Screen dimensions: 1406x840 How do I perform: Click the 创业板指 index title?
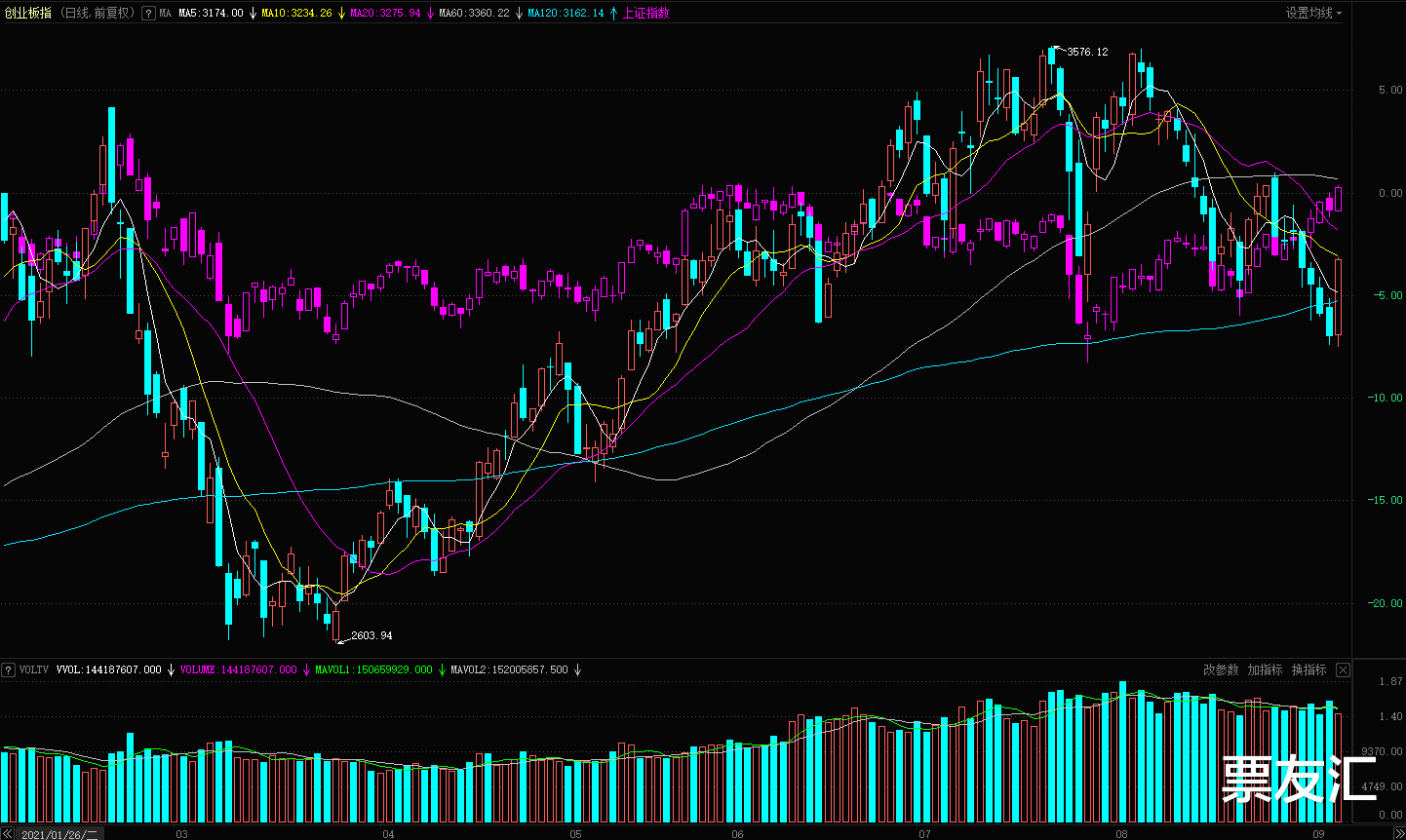(28, 14)
